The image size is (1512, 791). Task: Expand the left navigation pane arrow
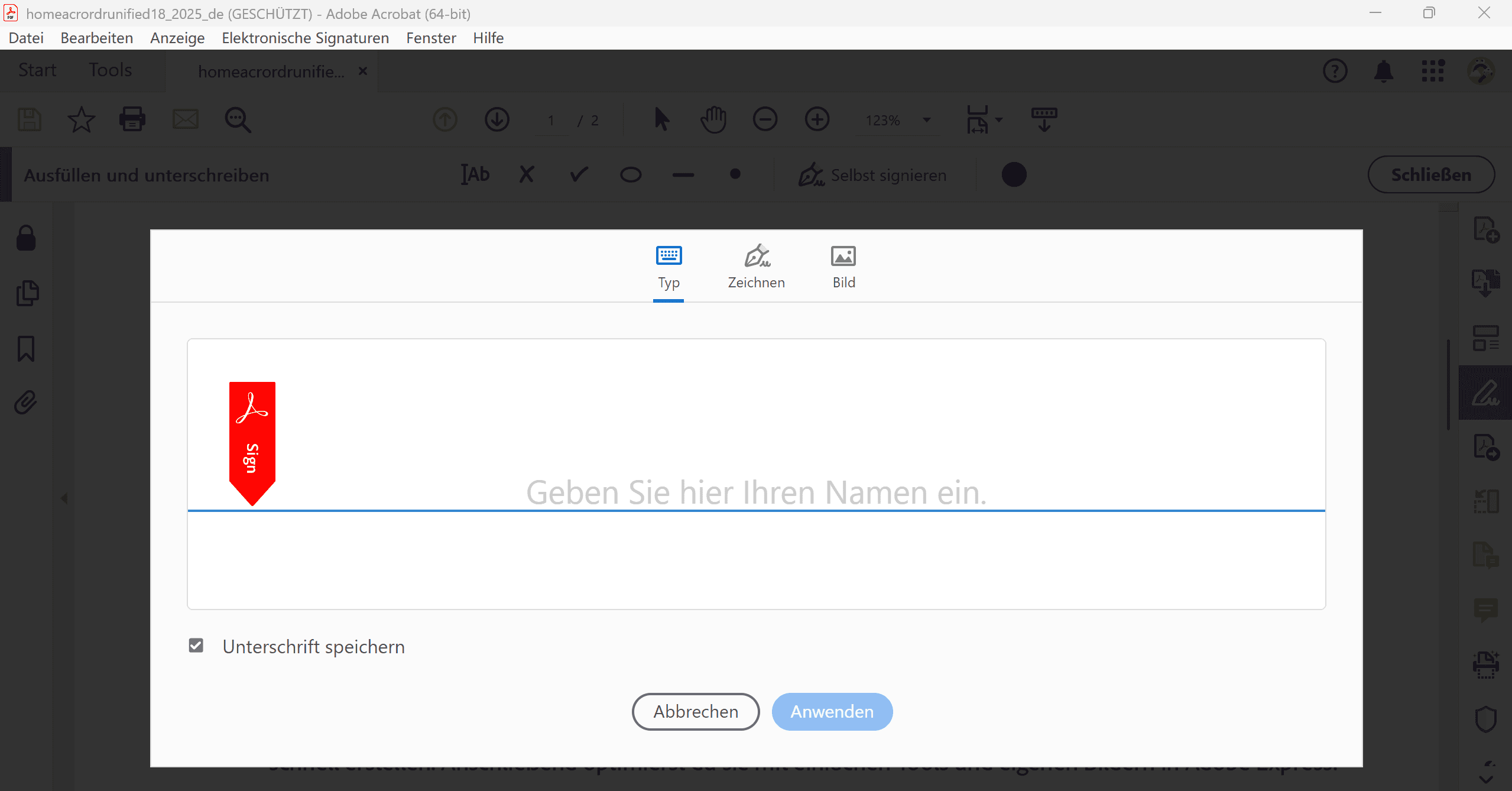[x=64, y=498]
